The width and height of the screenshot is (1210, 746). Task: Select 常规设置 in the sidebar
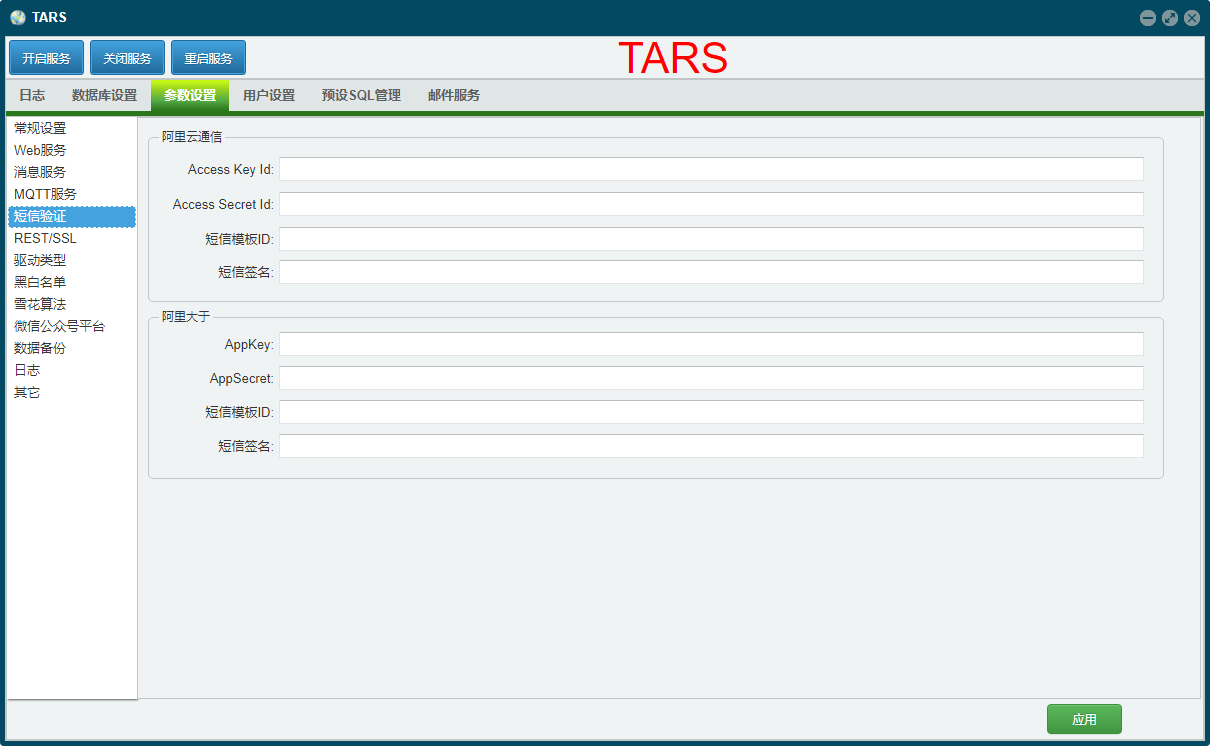coord(72,128)
